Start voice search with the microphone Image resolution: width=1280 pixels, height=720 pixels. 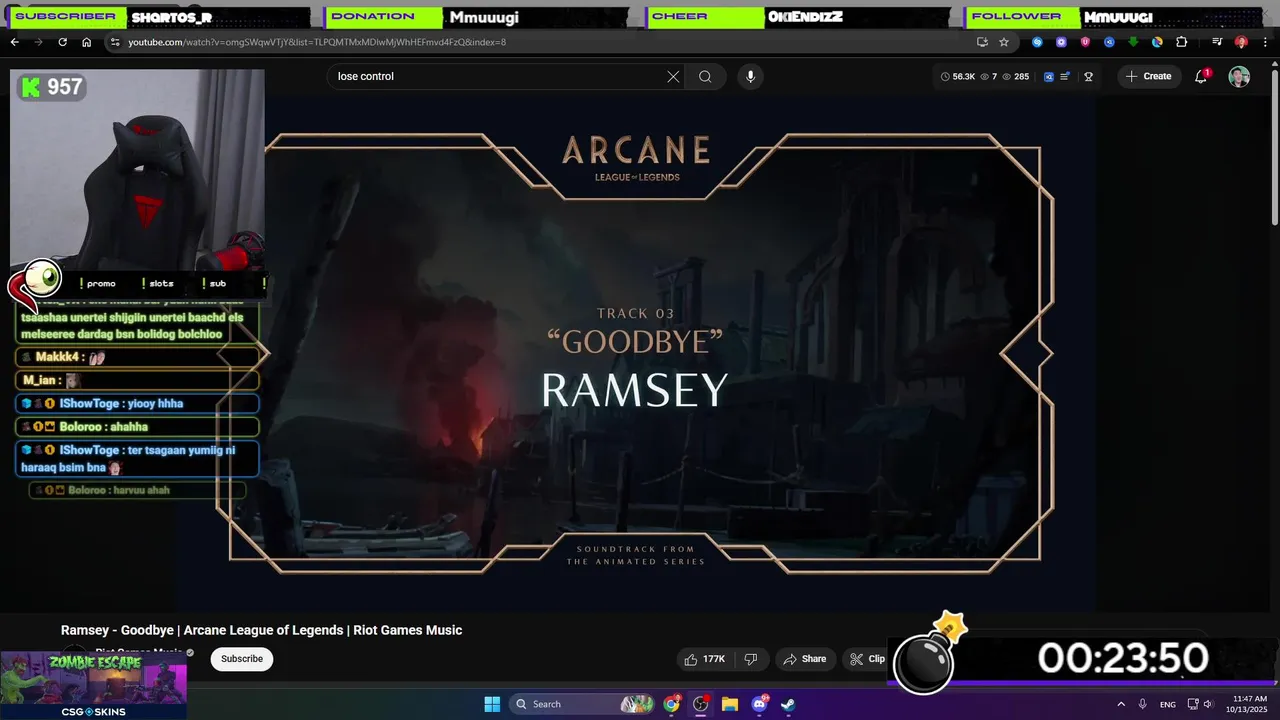pos(750,76)
